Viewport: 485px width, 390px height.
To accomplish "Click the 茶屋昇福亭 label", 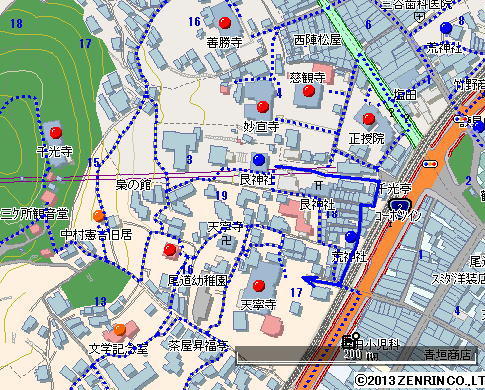I will [198, 346].
